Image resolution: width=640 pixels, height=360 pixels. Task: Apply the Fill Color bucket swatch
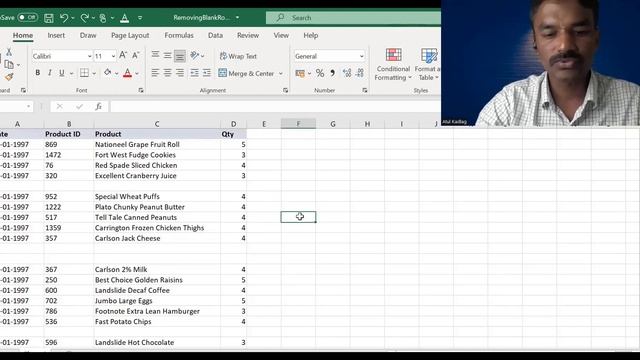(x=107, y=73)
